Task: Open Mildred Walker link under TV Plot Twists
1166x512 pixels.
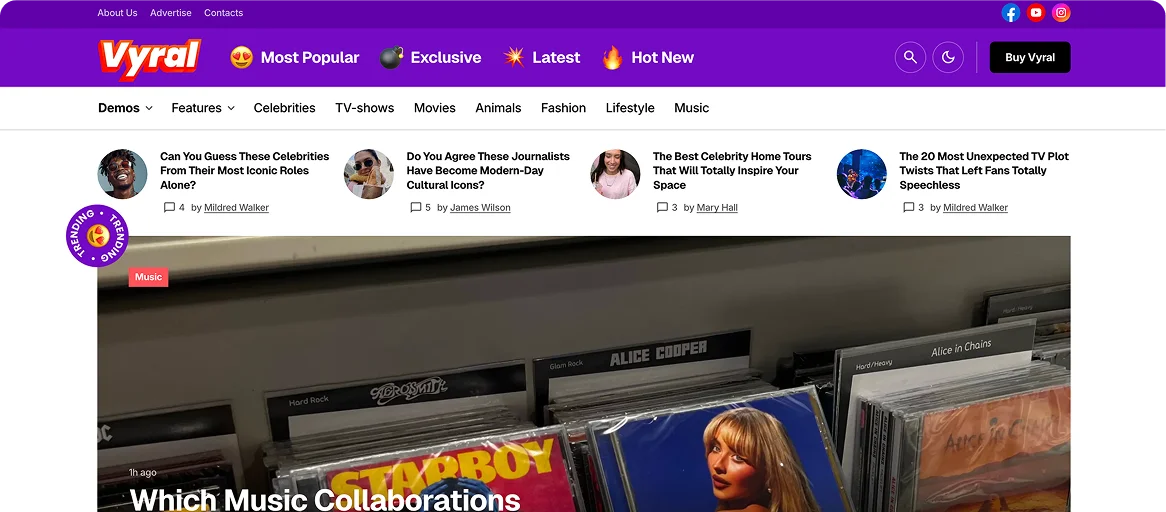Action: (976, 207)
